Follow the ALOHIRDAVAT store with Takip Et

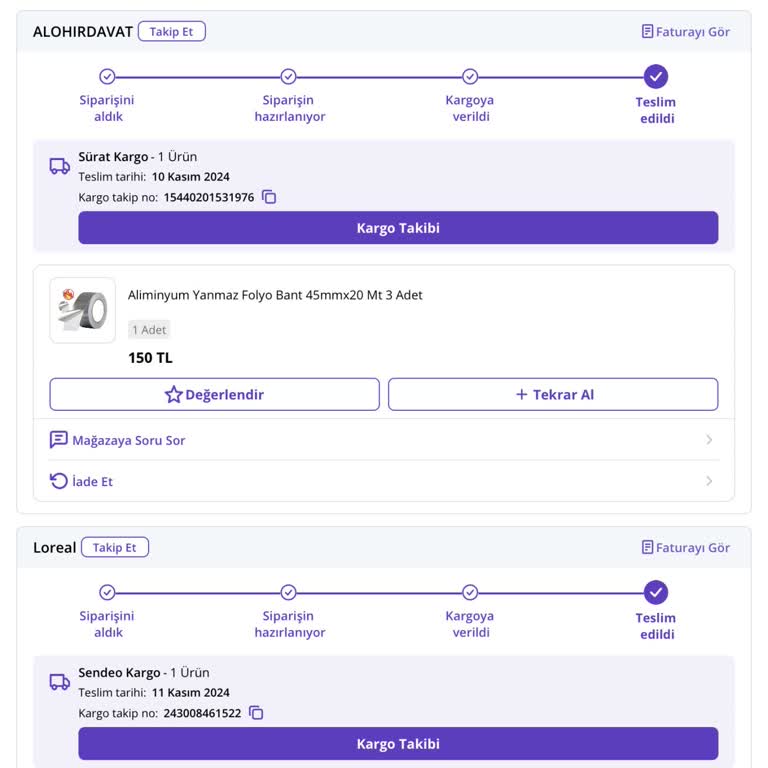[x=171, y=31]
